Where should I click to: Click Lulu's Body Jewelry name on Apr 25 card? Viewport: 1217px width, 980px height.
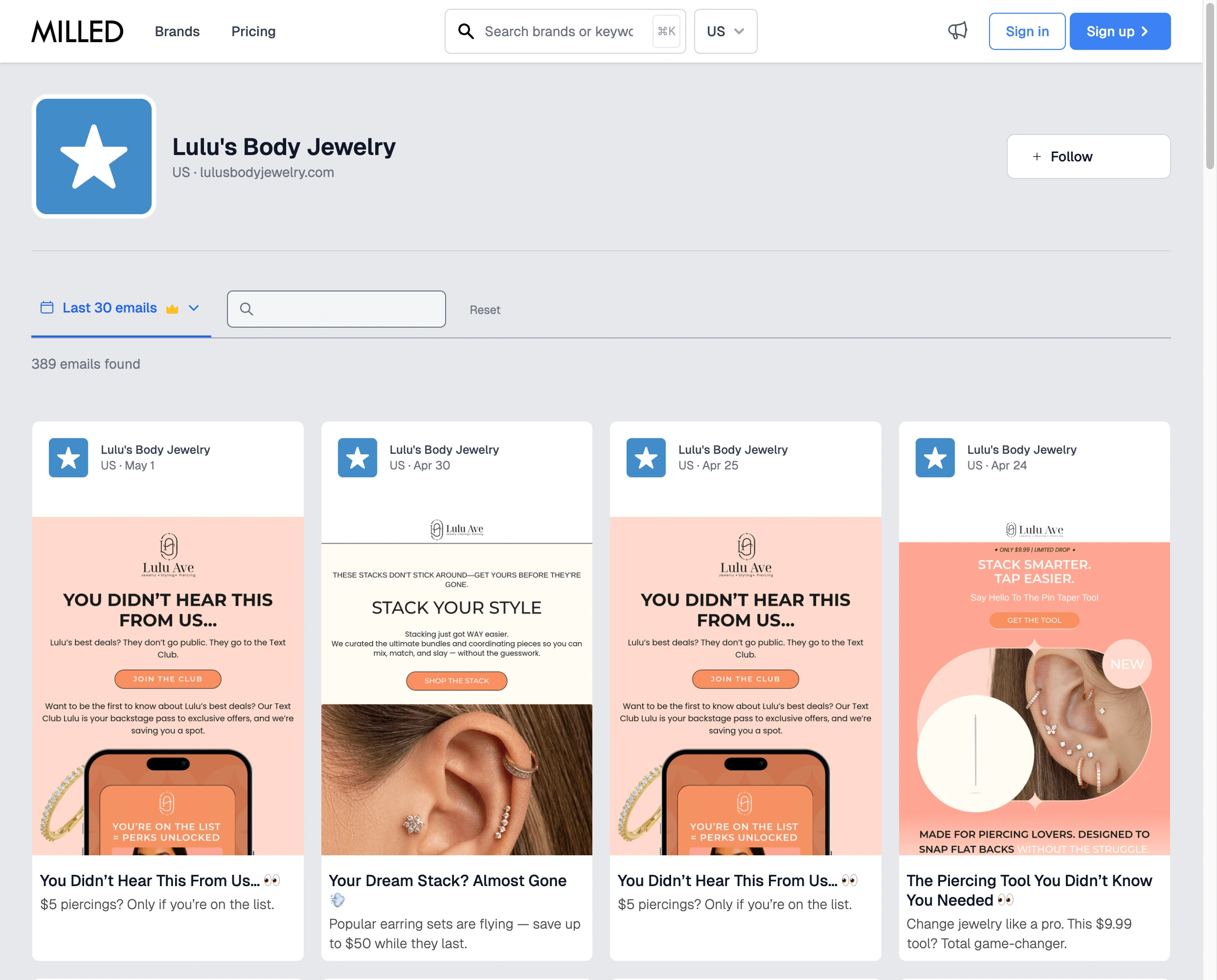(x=732, y=450)
